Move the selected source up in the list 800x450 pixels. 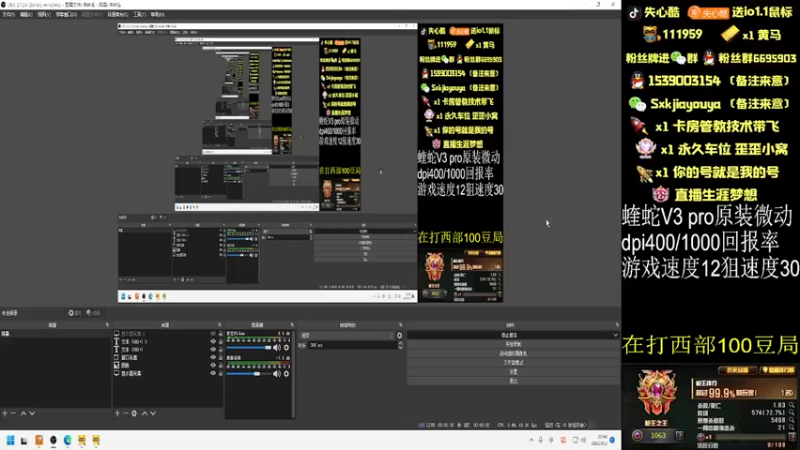[x=144, y=413]
